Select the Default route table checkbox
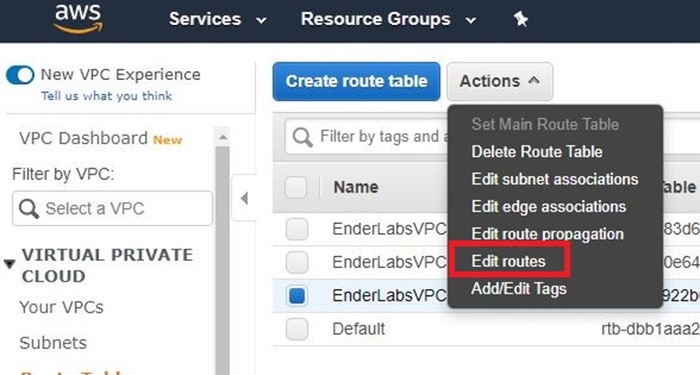 [297, 329]
